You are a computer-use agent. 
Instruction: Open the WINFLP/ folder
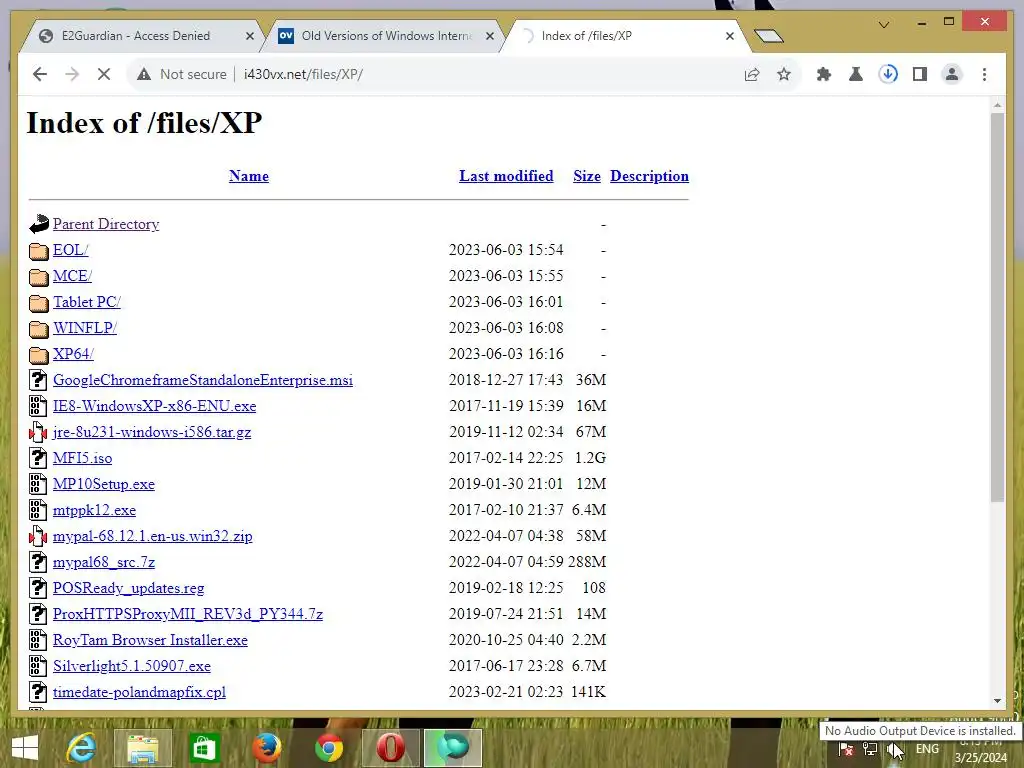(x=85, y=328)
